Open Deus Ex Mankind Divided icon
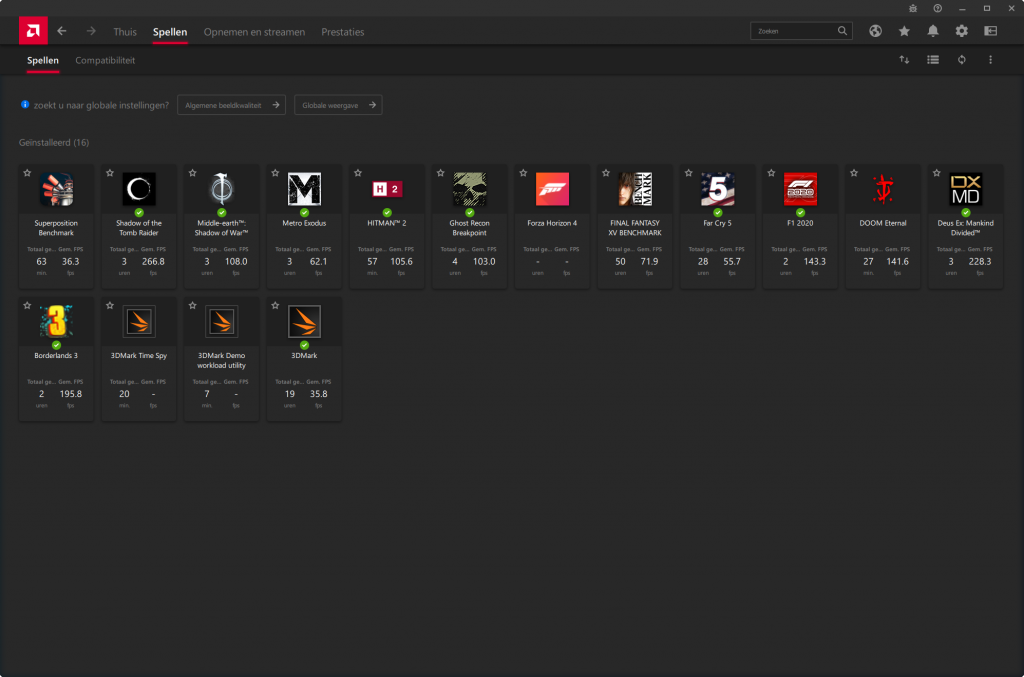 click(965, 189)
